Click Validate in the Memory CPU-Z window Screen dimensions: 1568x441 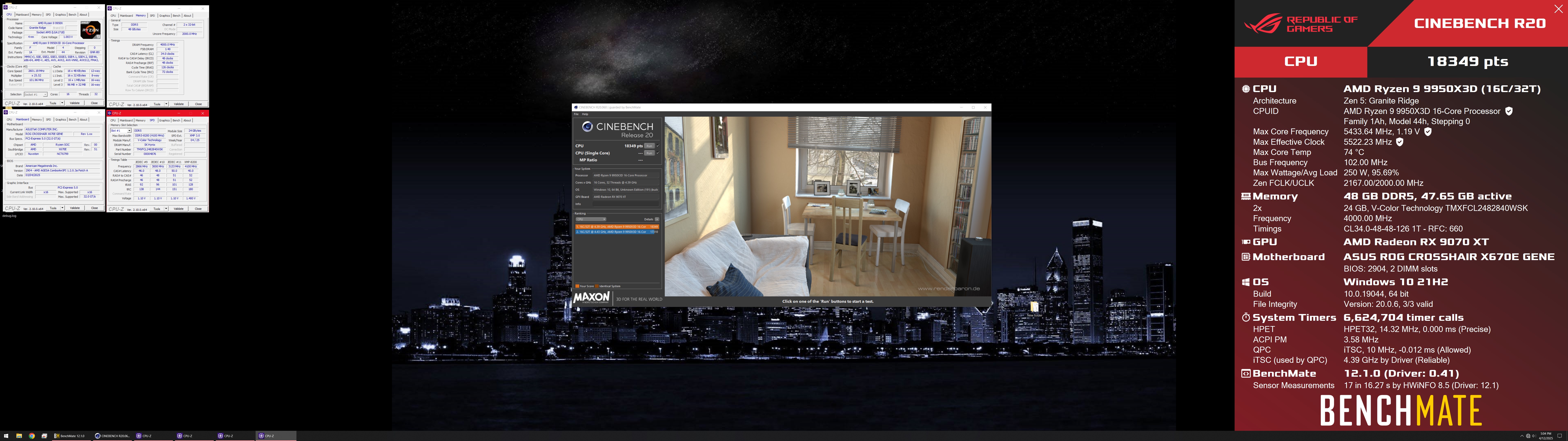click(x=179, y=104)
